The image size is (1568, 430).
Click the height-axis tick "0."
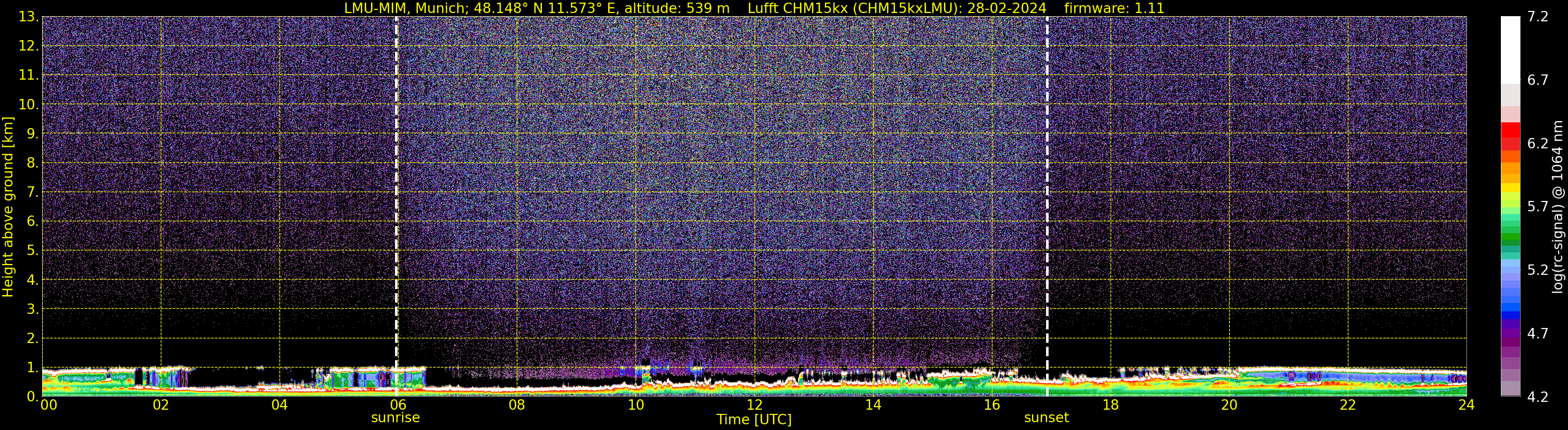tap(33, 397)
